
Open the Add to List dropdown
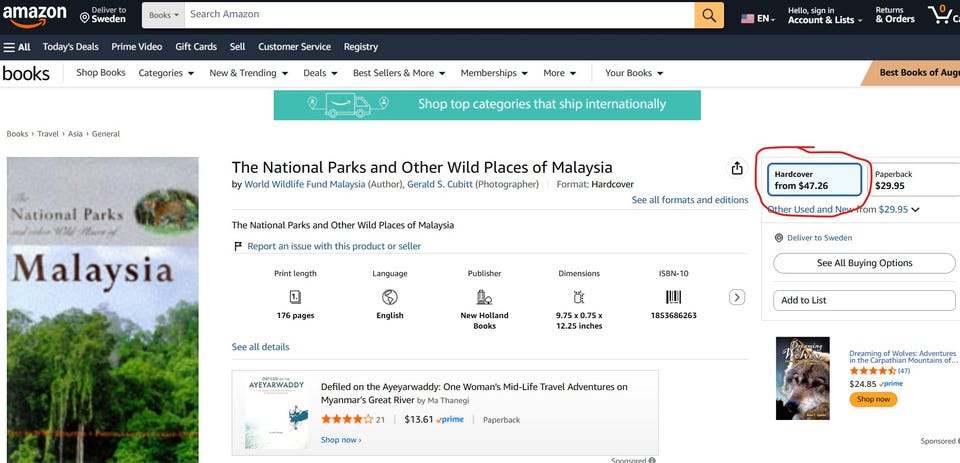click(x=864, y=300)
